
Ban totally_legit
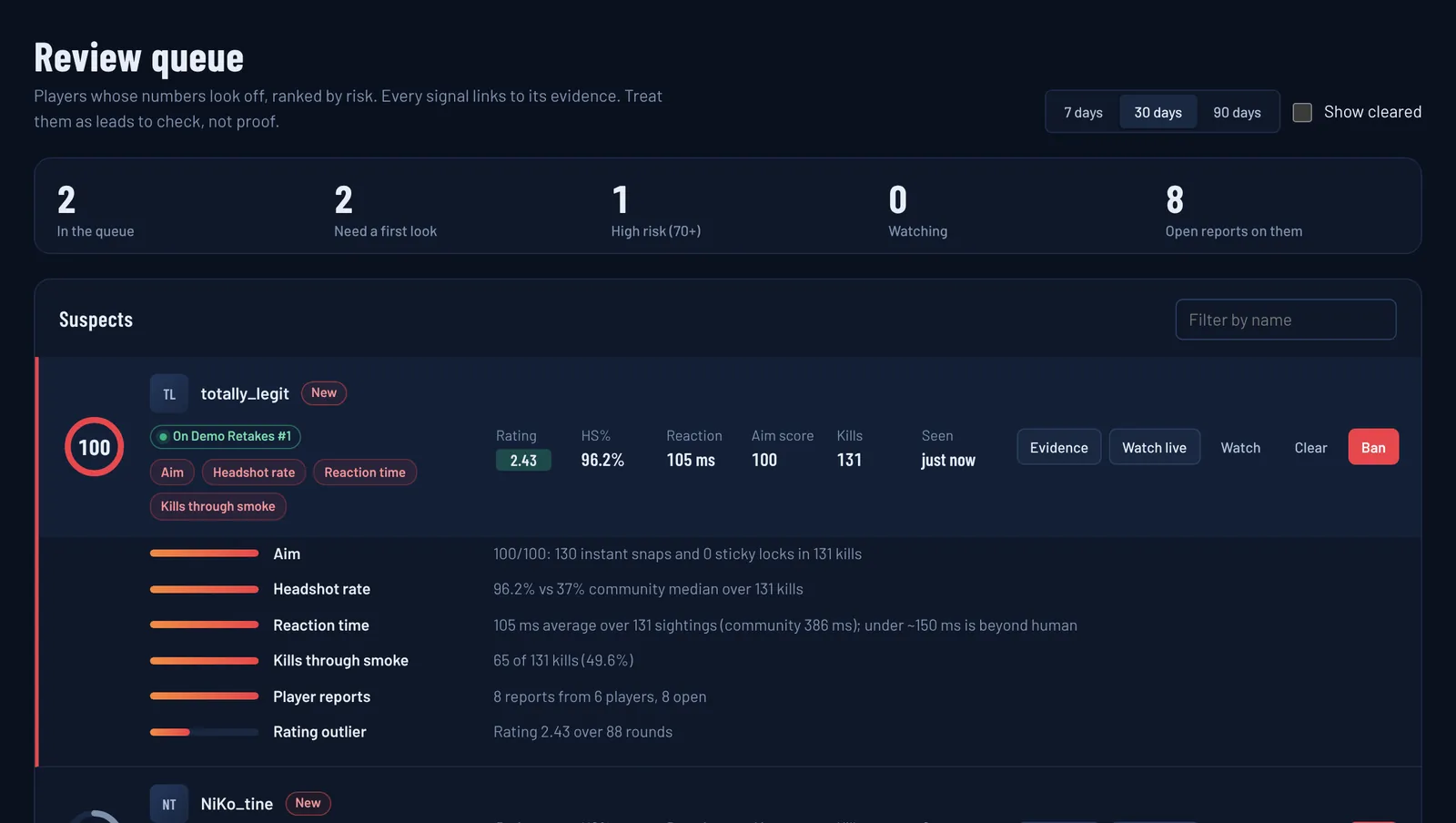[1373, 447]
